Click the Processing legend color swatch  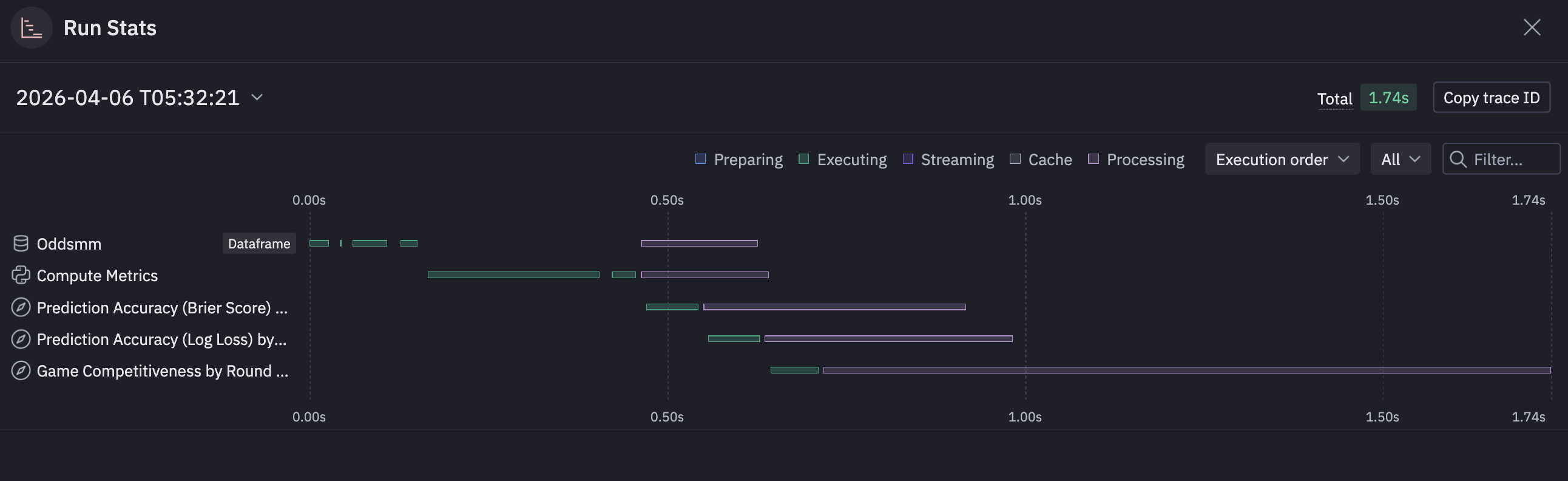point(1094,159)
